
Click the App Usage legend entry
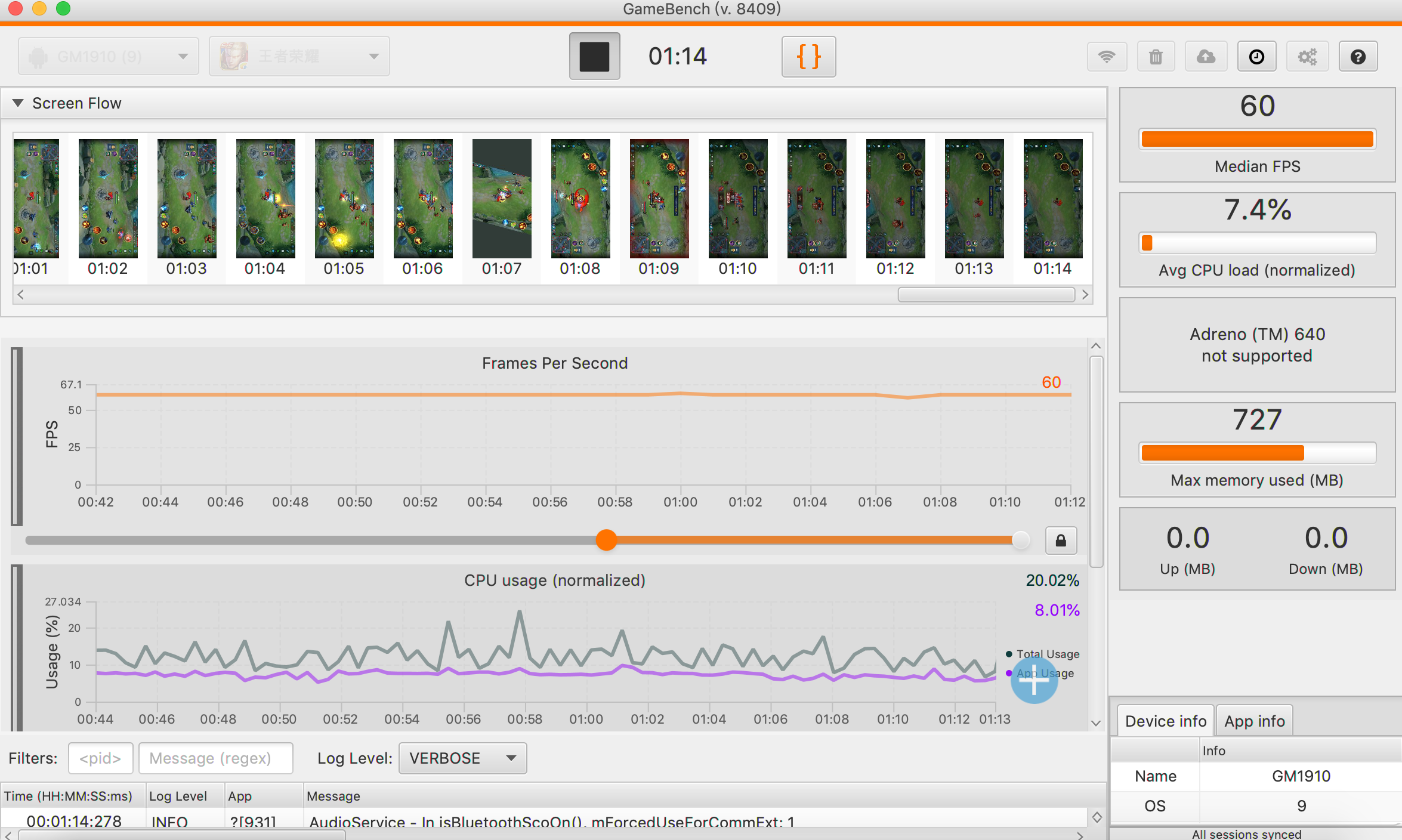[1040, 673]
